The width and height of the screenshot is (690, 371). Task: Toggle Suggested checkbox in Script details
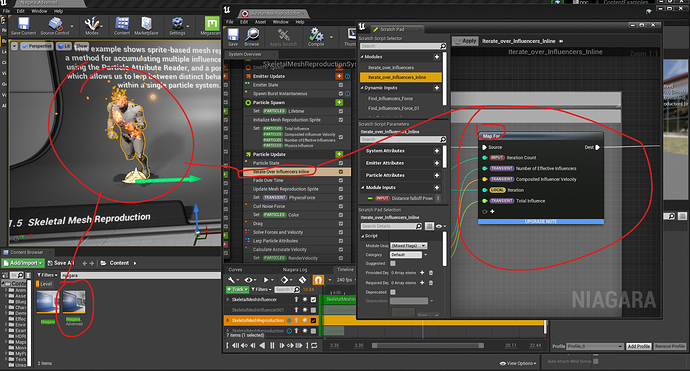click(x=393, y=264)
